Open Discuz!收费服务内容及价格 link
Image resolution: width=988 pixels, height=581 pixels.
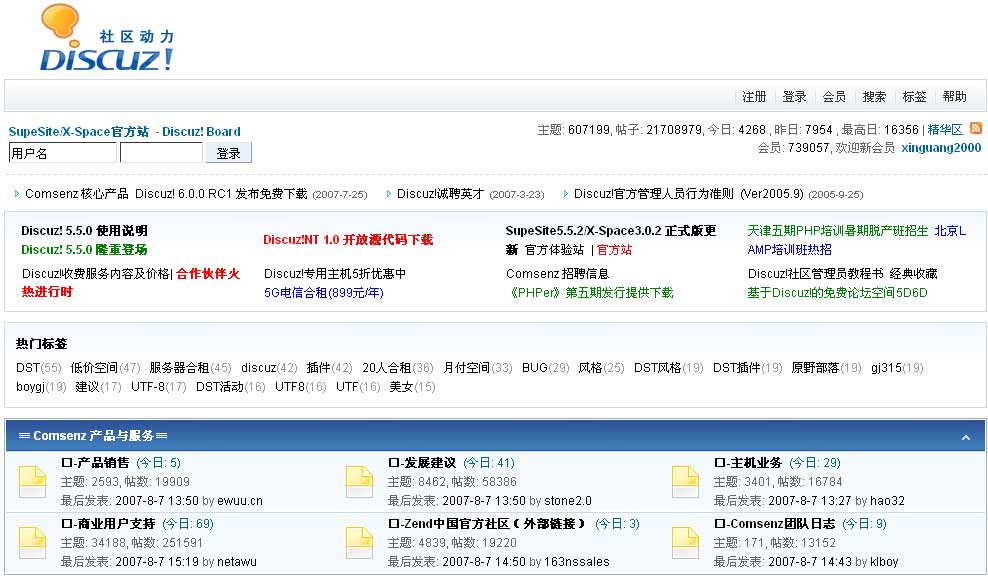coord(96,273)
